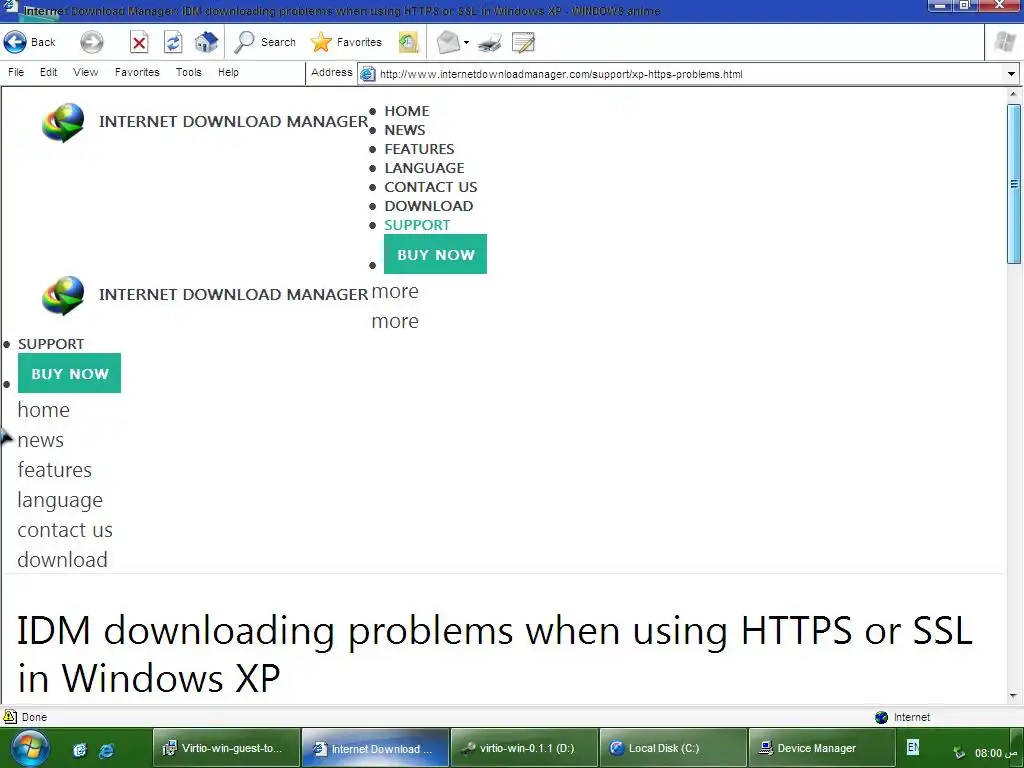Viewport: 1024px width, 768px height.
Task: Click the Windows flag throbber icon
Action: tap(1005, 42)
